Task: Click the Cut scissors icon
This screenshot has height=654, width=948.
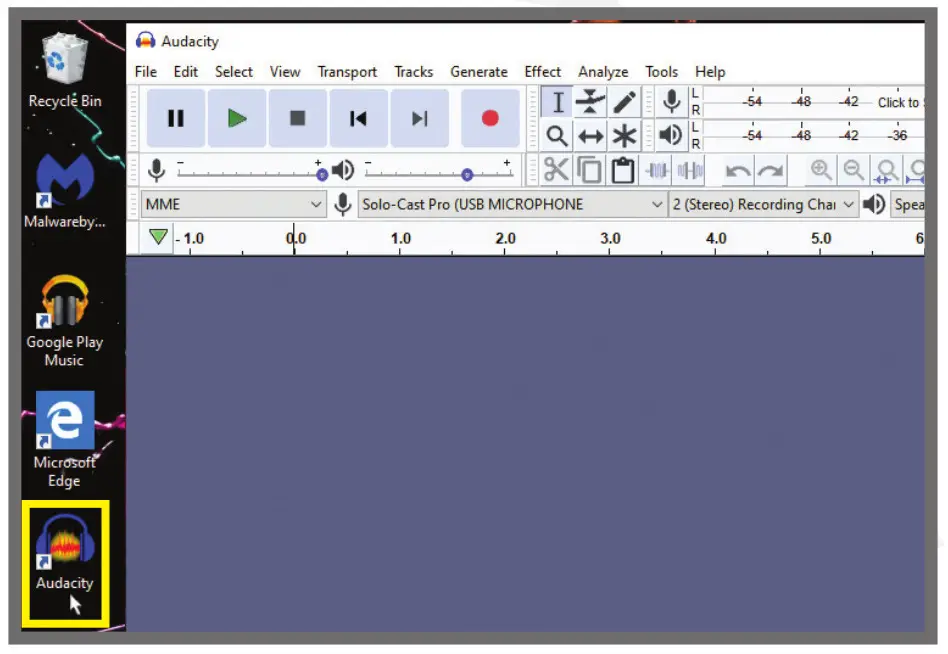Action: [x=557, y=169]
